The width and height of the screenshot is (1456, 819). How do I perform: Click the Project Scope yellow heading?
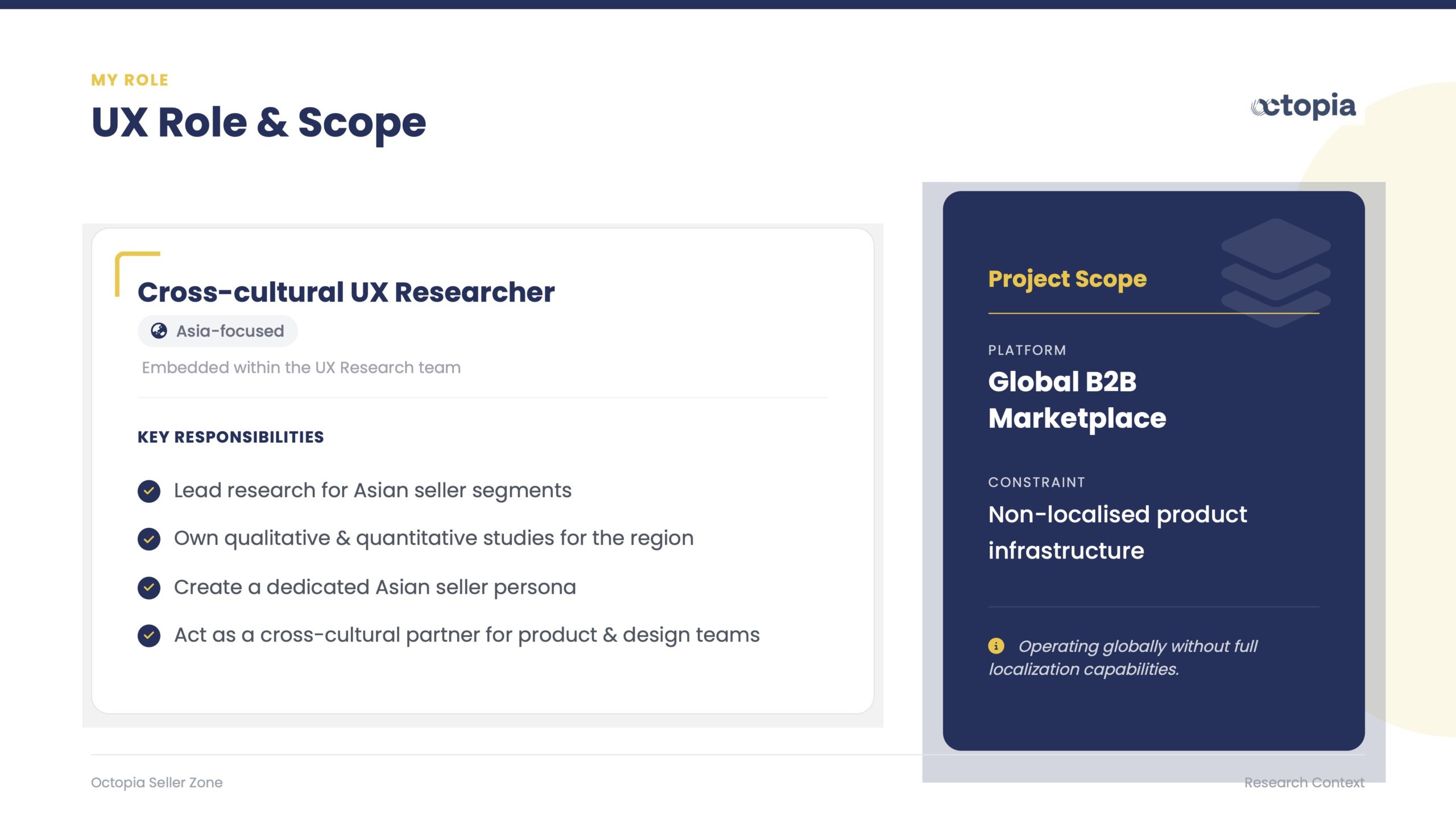pos(1067,279)
